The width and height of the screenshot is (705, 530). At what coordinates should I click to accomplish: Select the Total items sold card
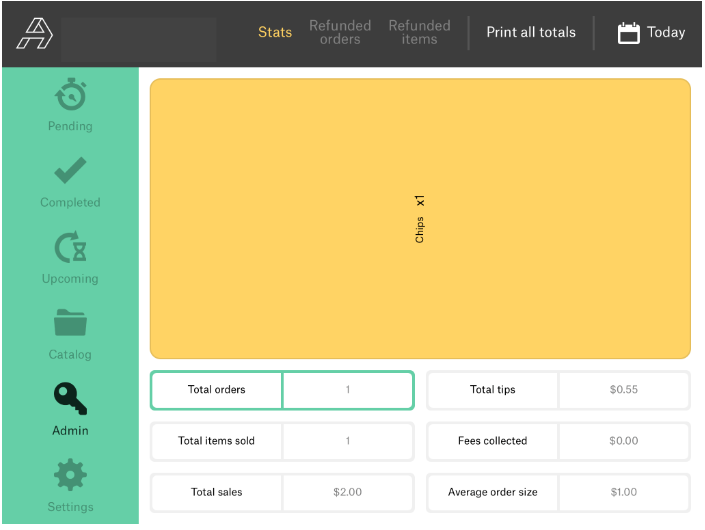click(x=282, y=441)
